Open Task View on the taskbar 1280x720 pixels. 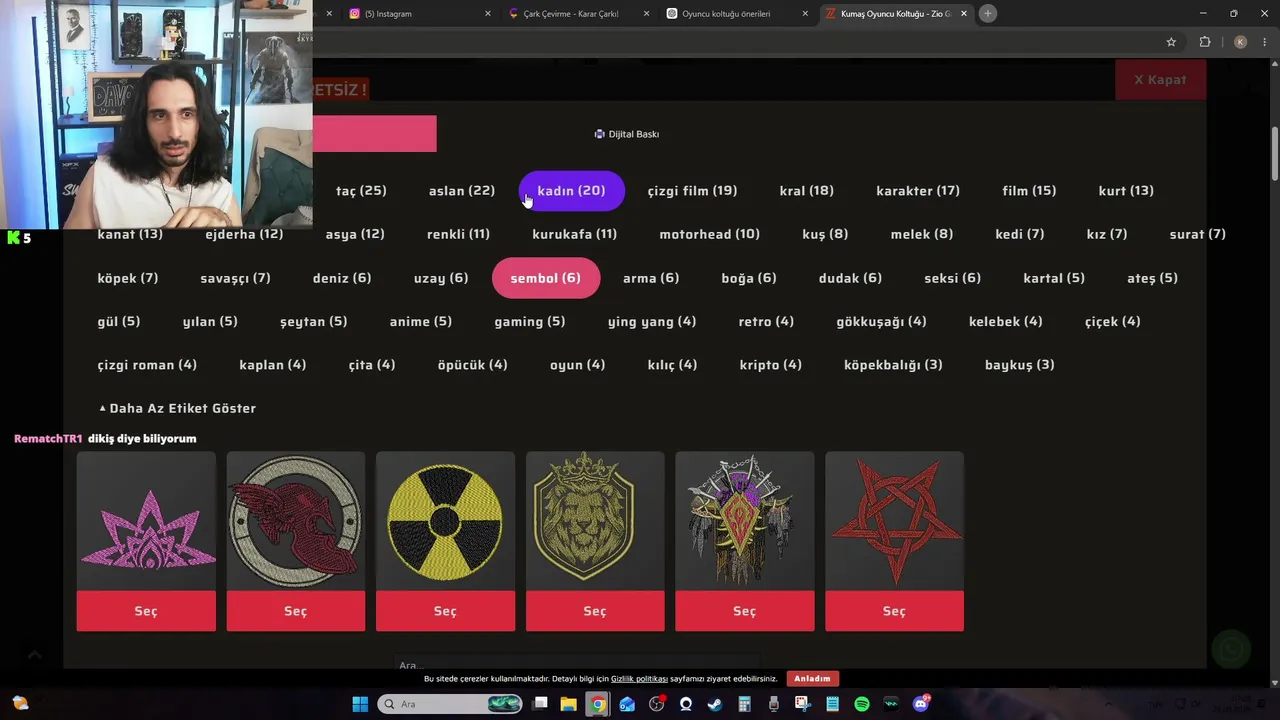tap(541, 704)
